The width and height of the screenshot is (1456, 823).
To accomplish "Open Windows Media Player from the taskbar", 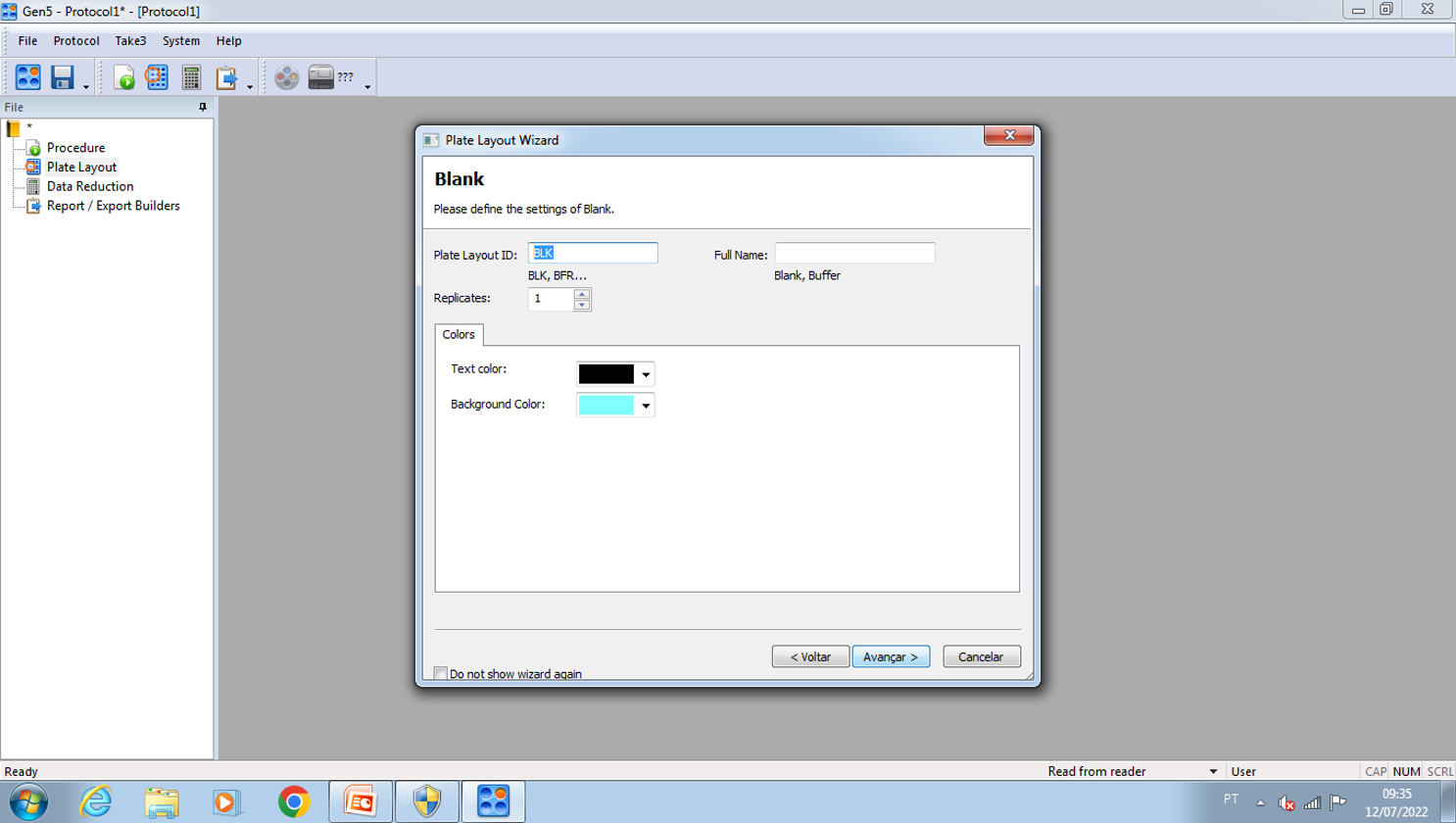I will pyautogui.click(x=226, y=802).
